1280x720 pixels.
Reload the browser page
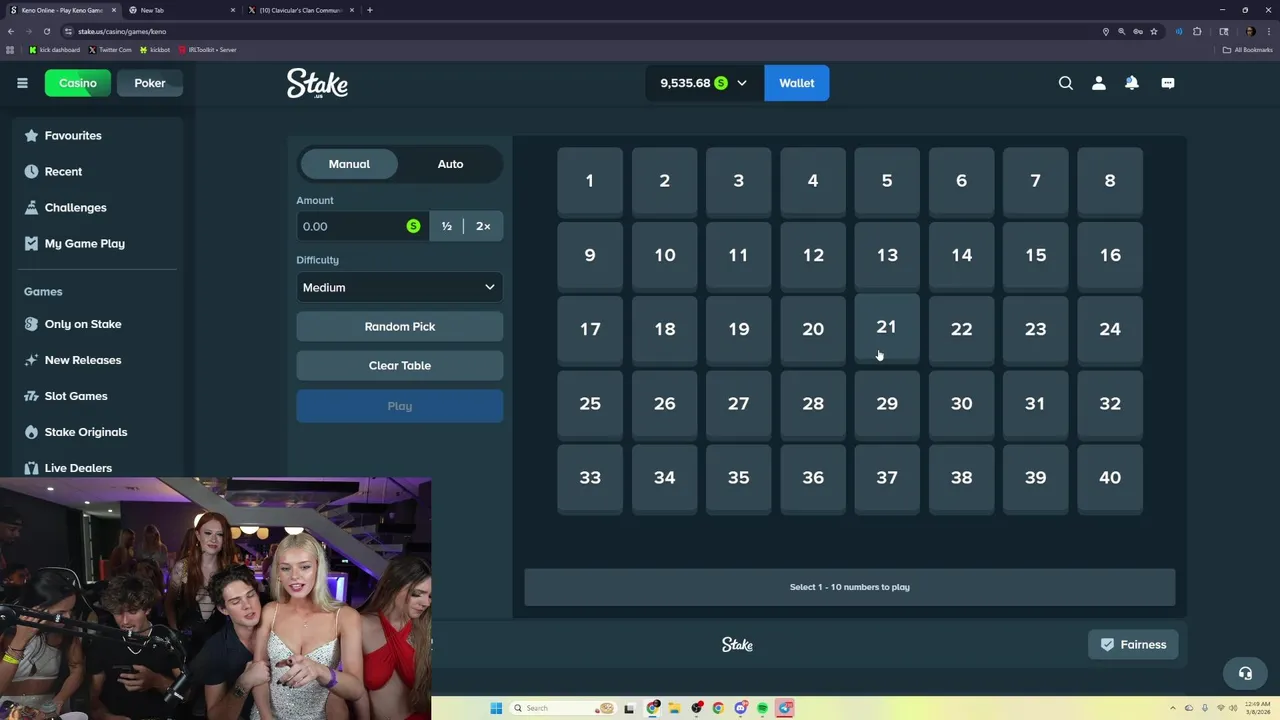(x=46, y=31)
